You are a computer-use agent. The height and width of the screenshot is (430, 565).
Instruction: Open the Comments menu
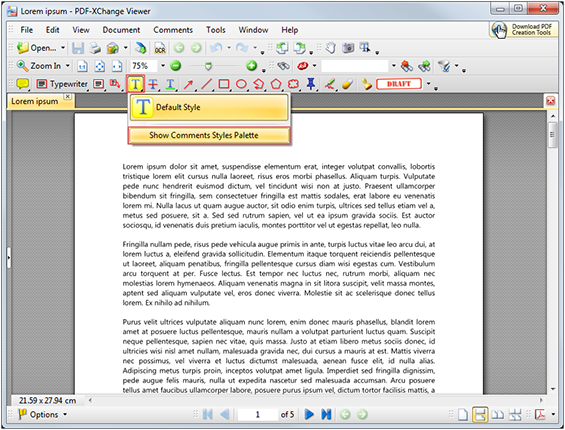point(173,30)
